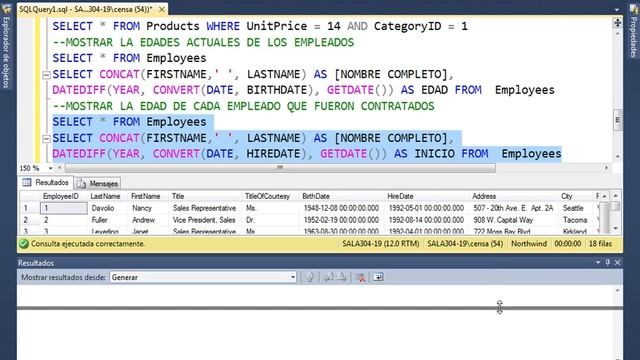
Task: Click the find message in code icon
Action: click(310, 277)
